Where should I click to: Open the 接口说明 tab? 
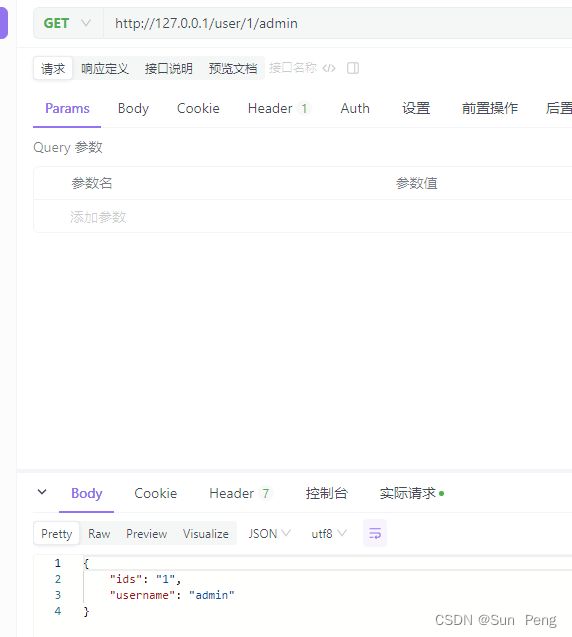coord(169,68)
